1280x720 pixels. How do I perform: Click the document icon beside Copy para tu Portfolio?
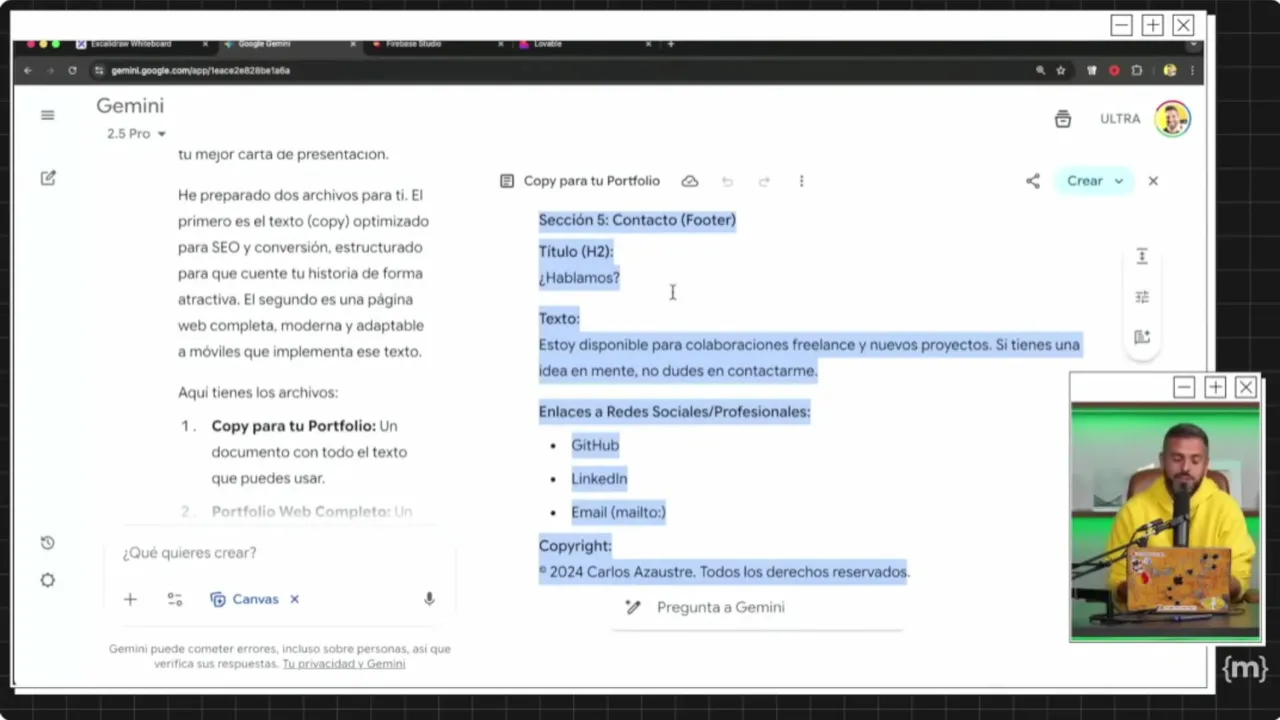coord(507,181)
